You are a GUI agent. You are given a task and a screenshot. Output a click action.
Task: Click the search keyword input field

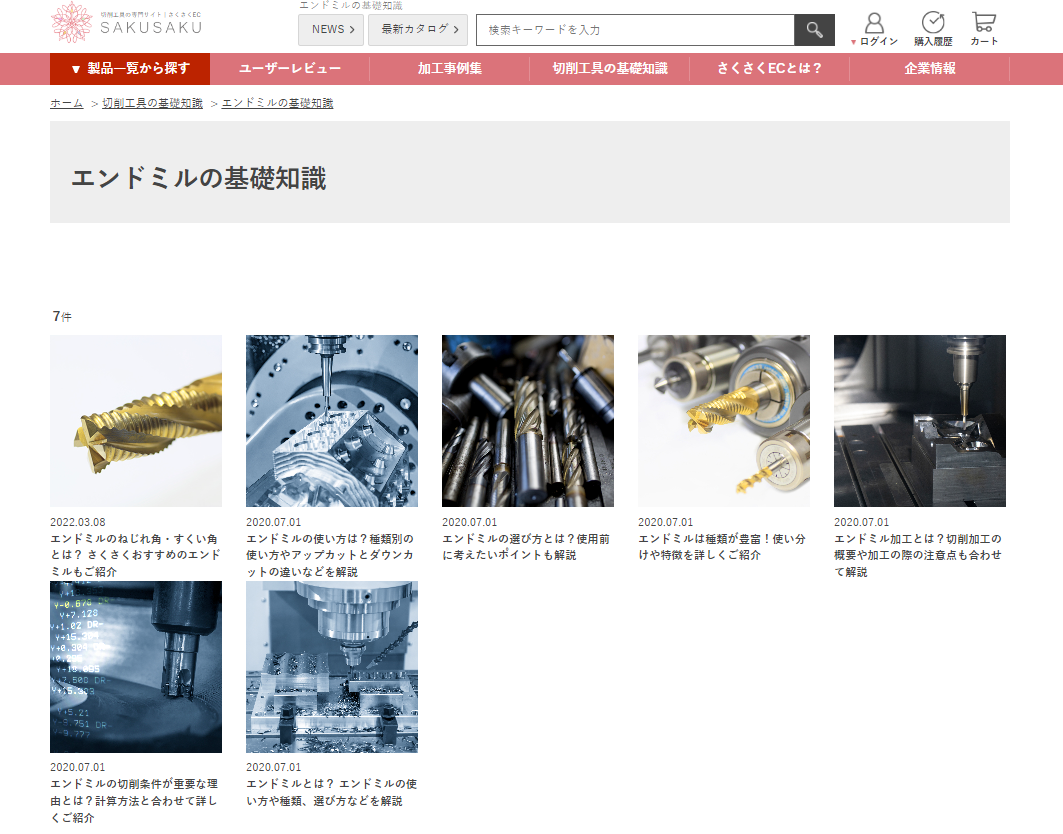635,30
